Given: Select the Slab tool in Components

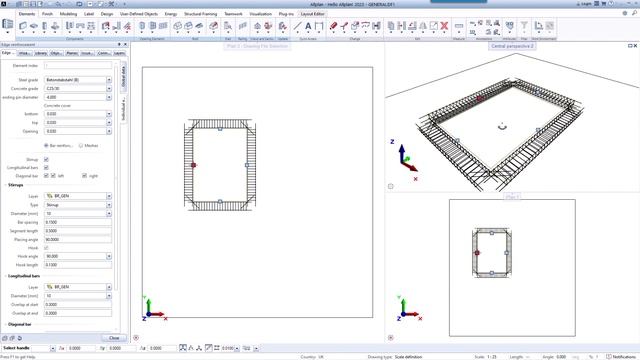Looking at the screenshot, I should click(34, 27).
